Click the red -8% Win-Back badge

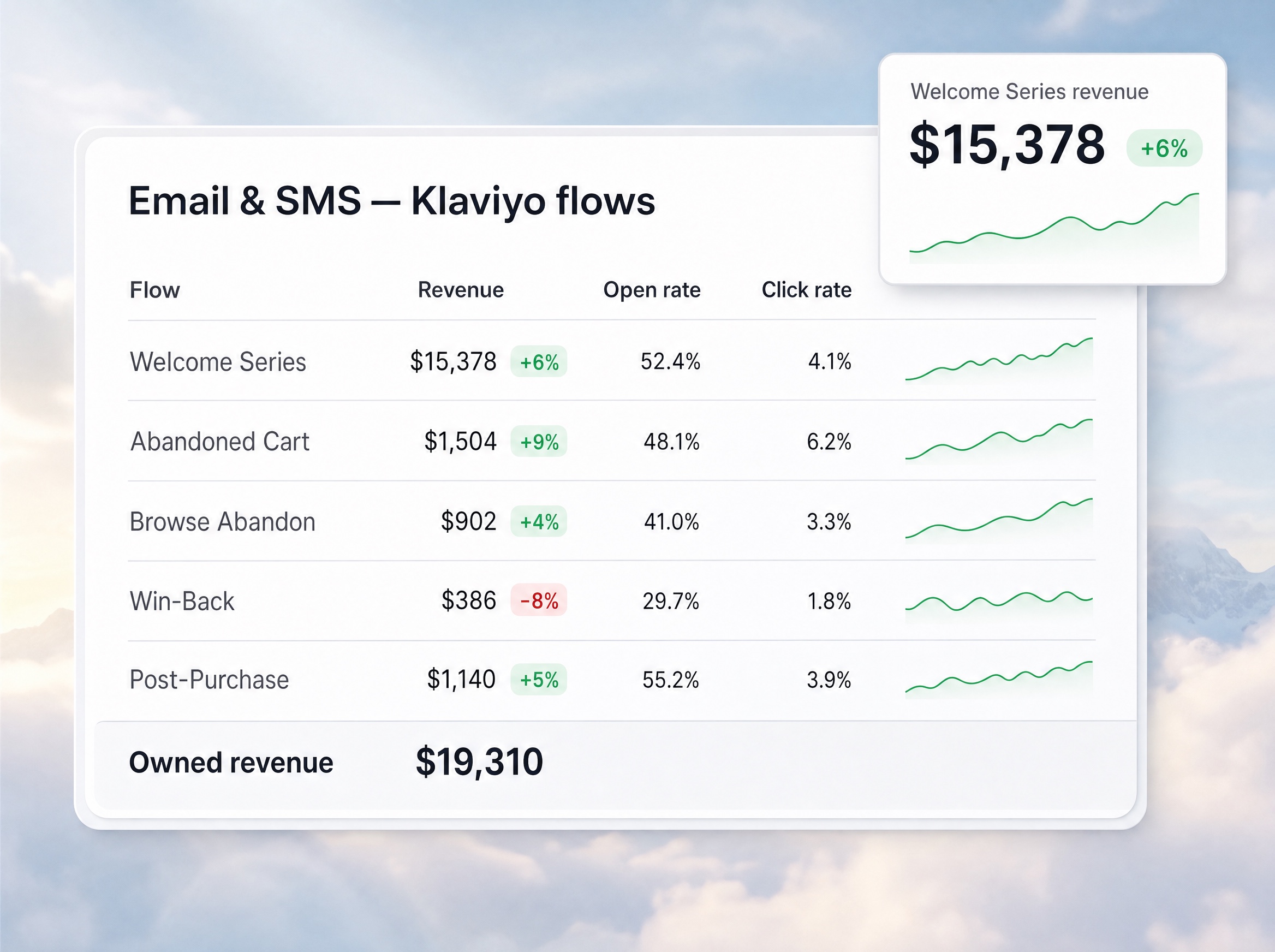(539, 600)
